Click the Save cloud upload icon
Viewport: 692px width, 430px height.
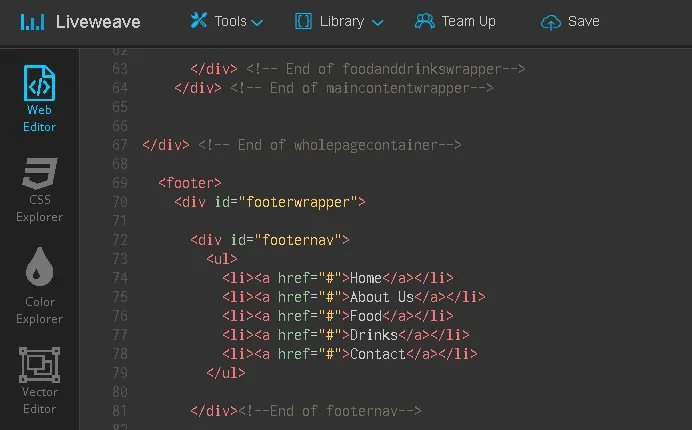551,22
